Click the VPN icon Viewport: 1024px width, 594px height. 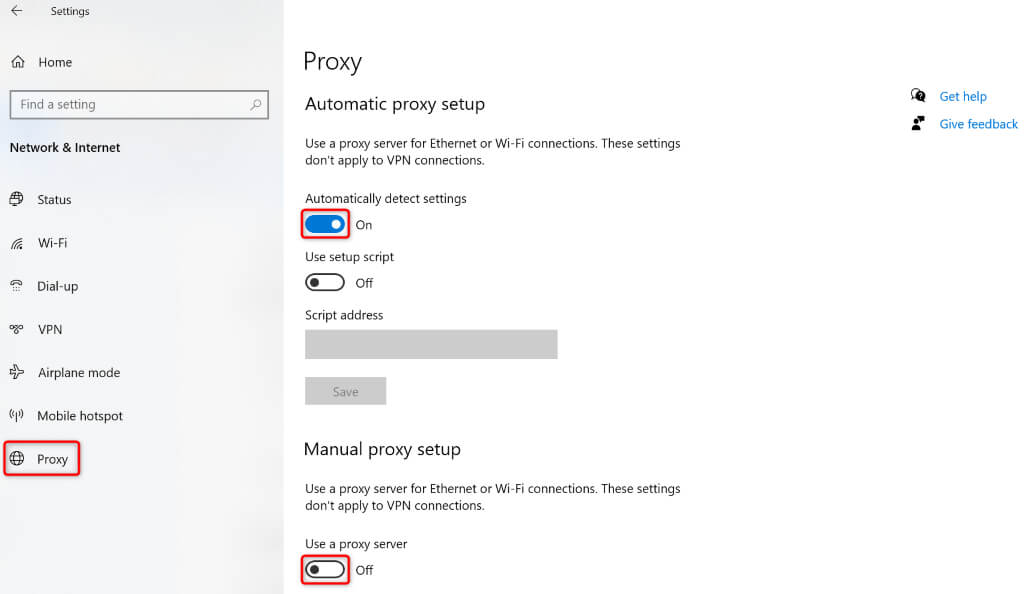pos(17,329)
